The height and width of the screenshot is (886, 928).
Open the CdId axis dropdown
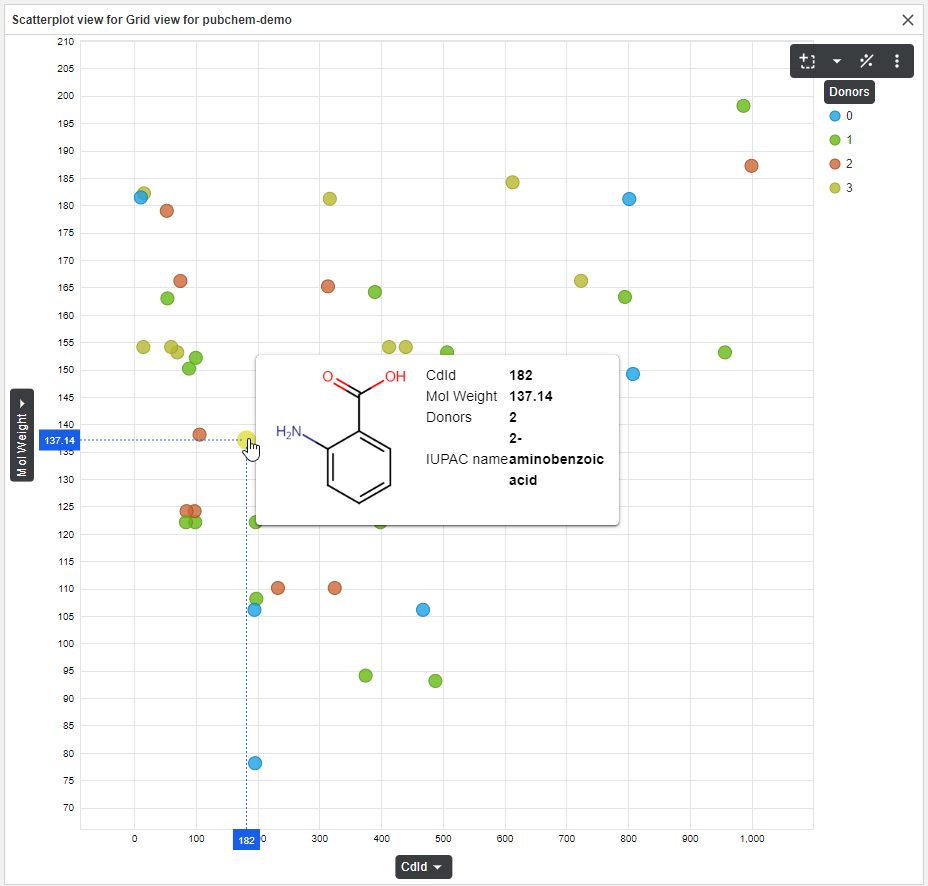point(423,867)
